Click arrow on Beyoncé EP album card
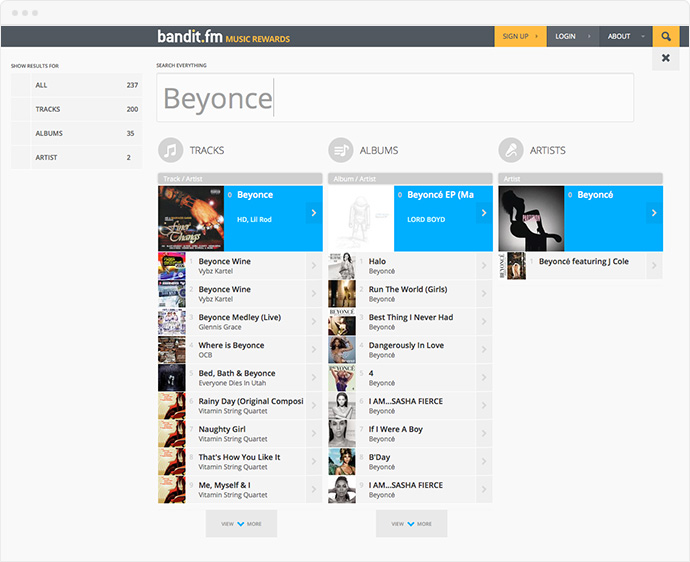Screen dimensions: 690x562 484,213
